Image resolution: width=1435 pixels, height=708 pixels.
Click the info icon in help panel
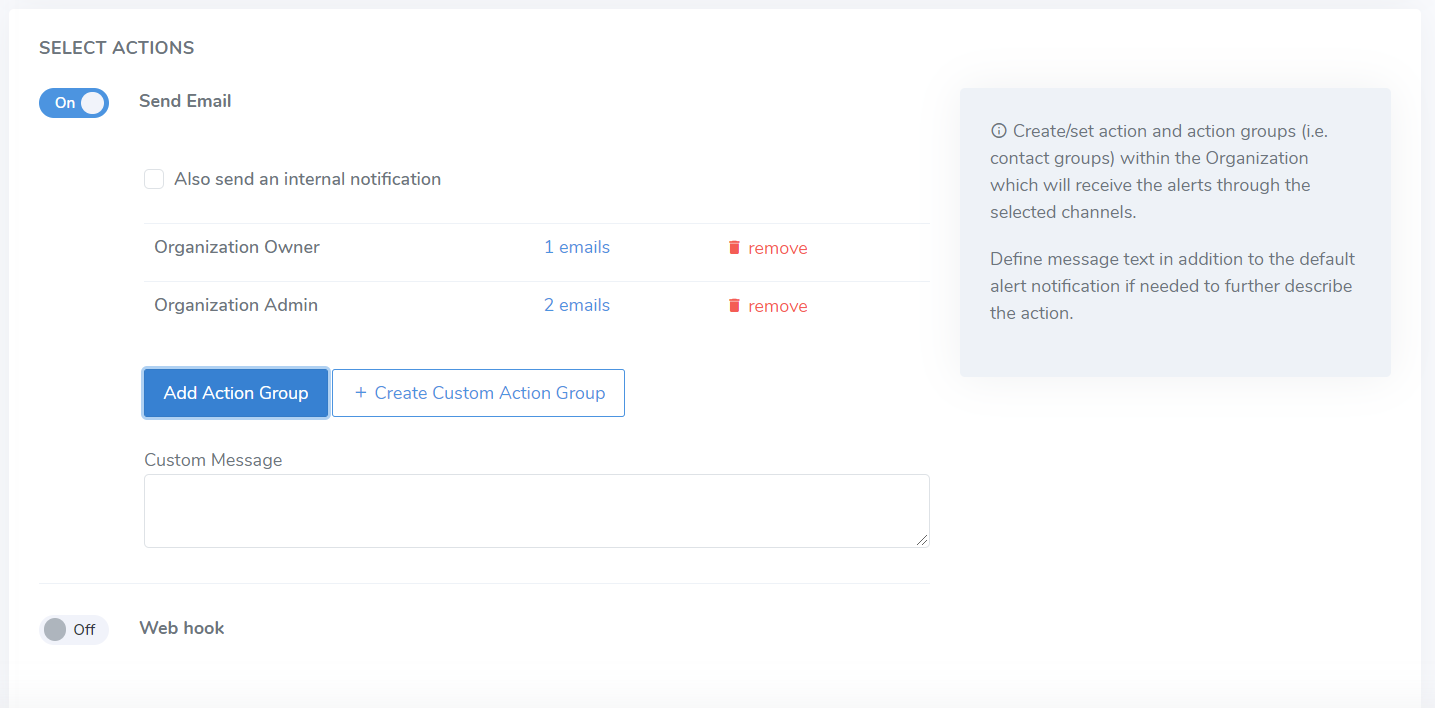click(998, 131)
